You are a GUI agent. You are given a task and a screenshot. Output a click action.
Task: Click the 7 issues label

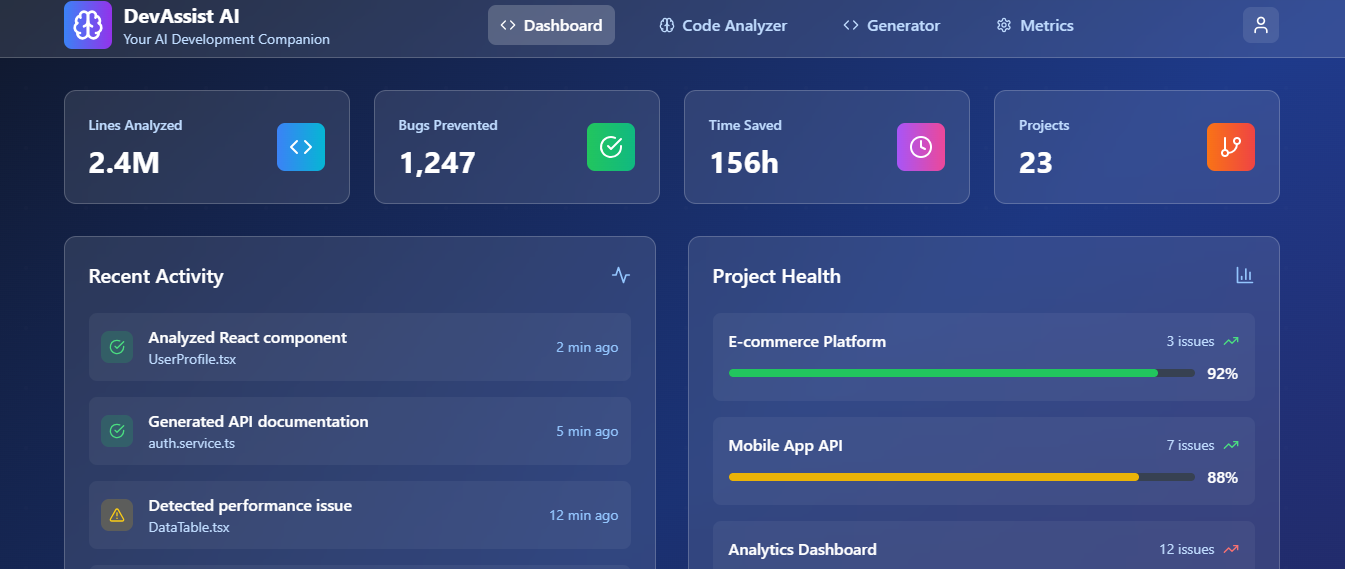[1190, 446]
